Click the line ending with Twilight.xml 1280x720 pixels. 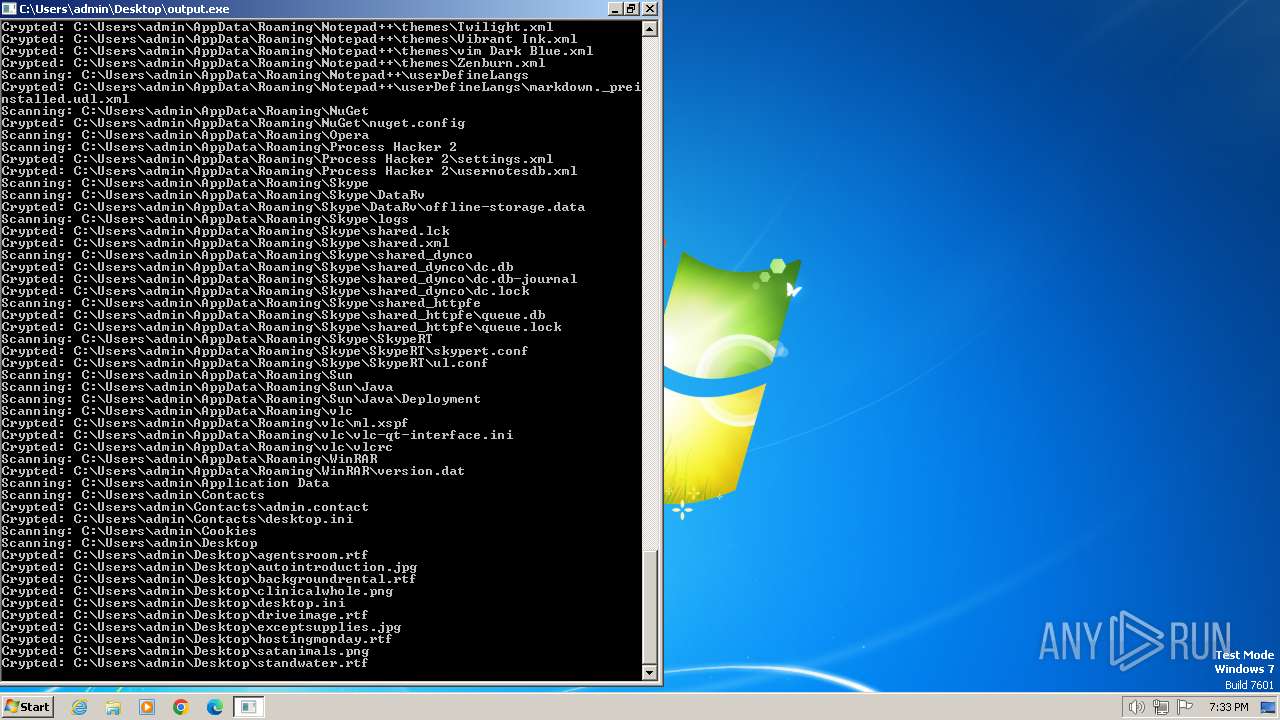pos(277,27)
